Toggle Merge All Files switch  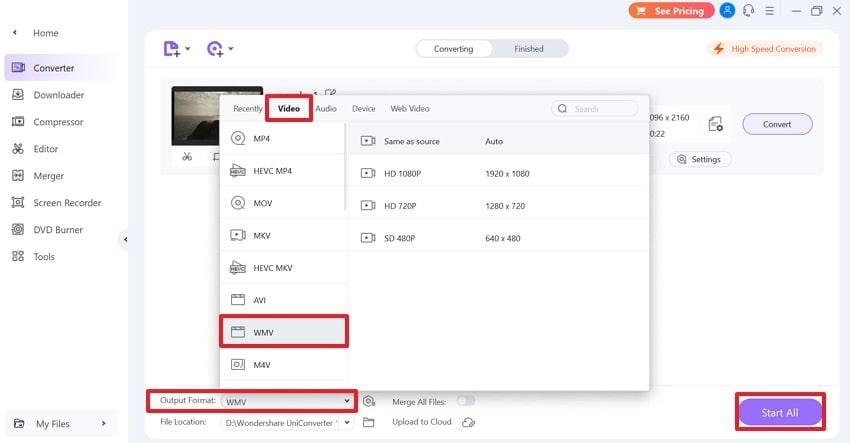[466, 401]
